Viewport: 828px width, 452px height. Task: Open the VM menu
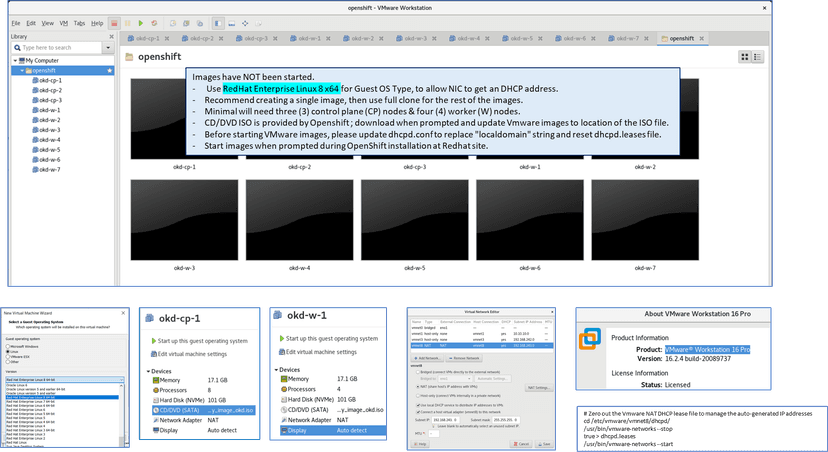64,22
